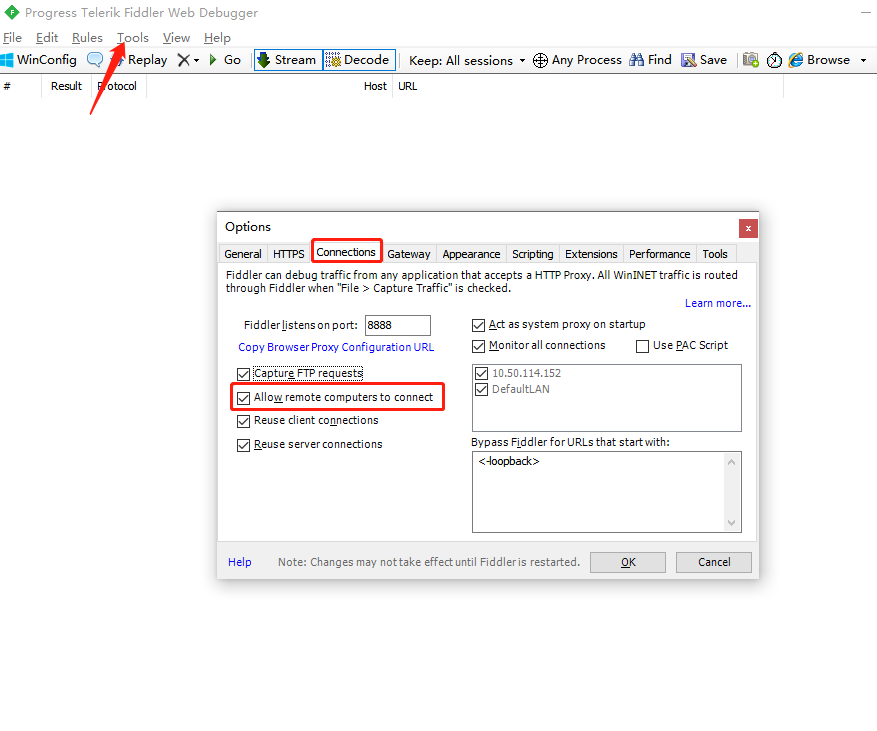
Task: Open WinConfig from the toolbar
Action: (x=39, y=60)
